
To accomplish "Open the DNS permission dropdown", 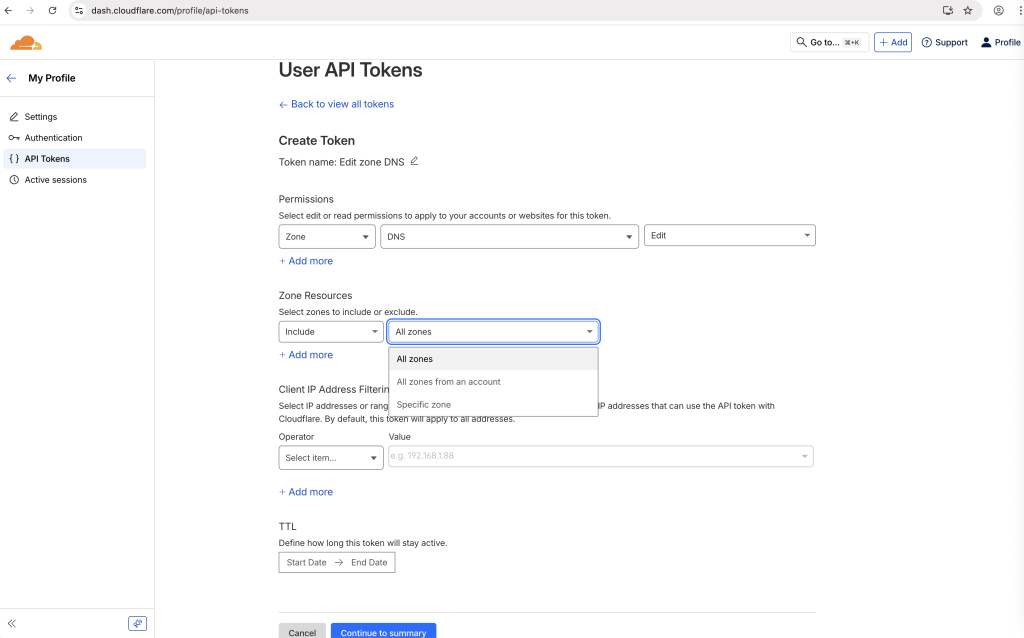I will pyautogui.click(x=509, y=236).
